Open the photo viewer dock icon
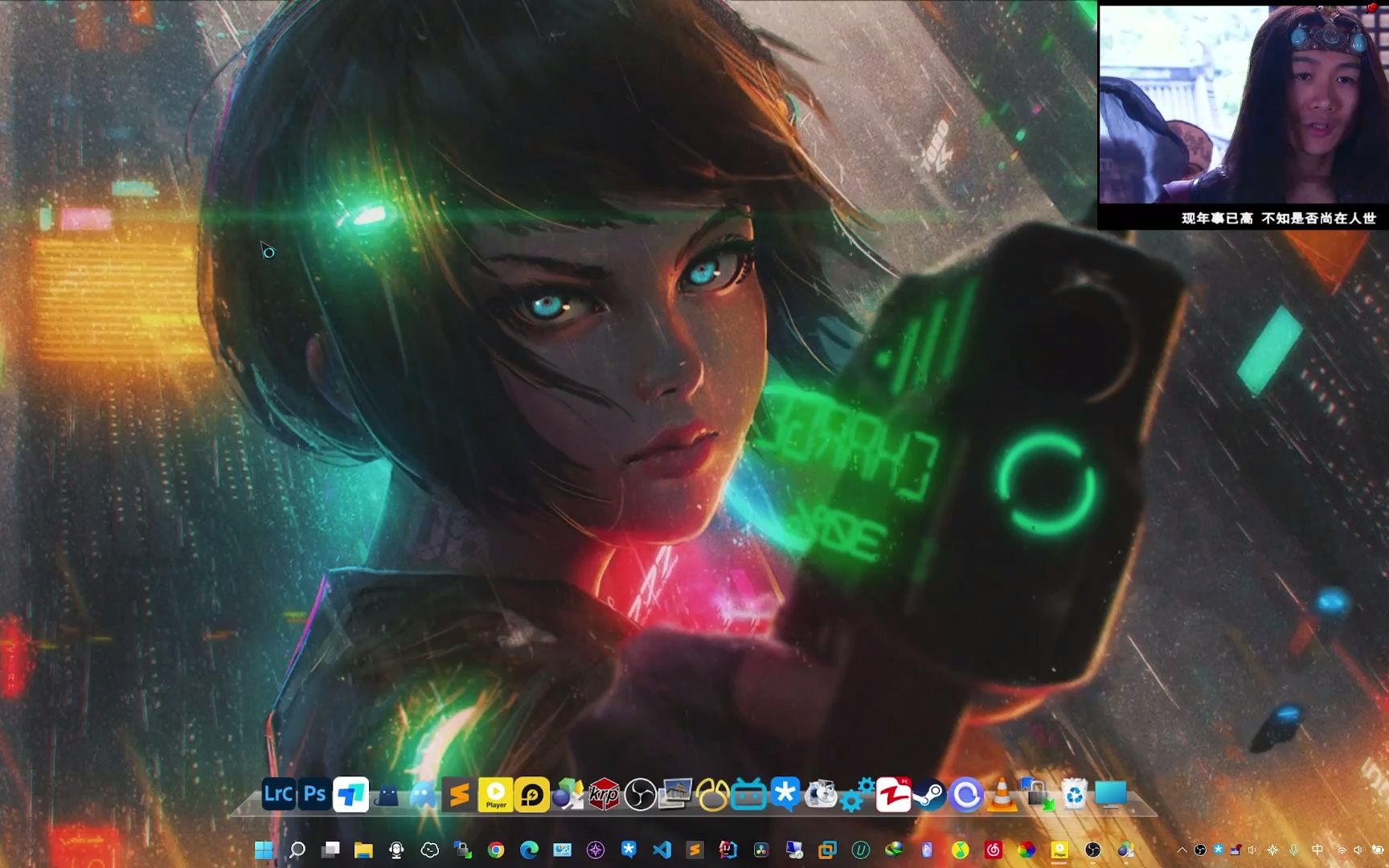Image resolution: width=1389 pixels, height=868 pixels. 676,795
